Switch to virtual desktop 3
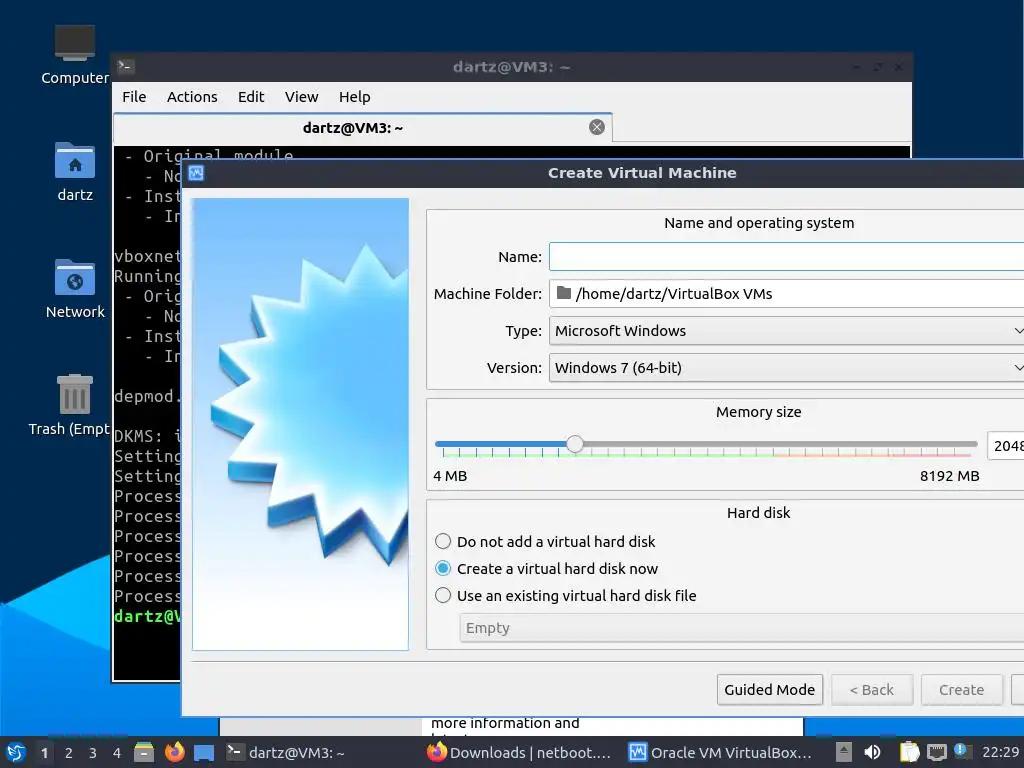Viewport: 1024px width, 768px height. (x=93, y=753)
